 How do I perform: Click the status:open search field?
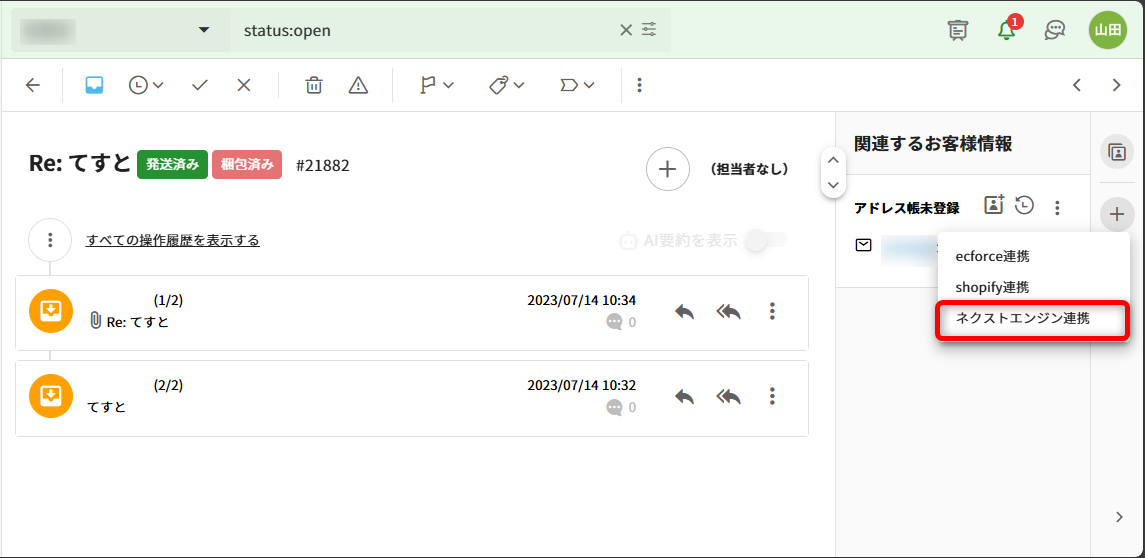click(x=425, y=30)
